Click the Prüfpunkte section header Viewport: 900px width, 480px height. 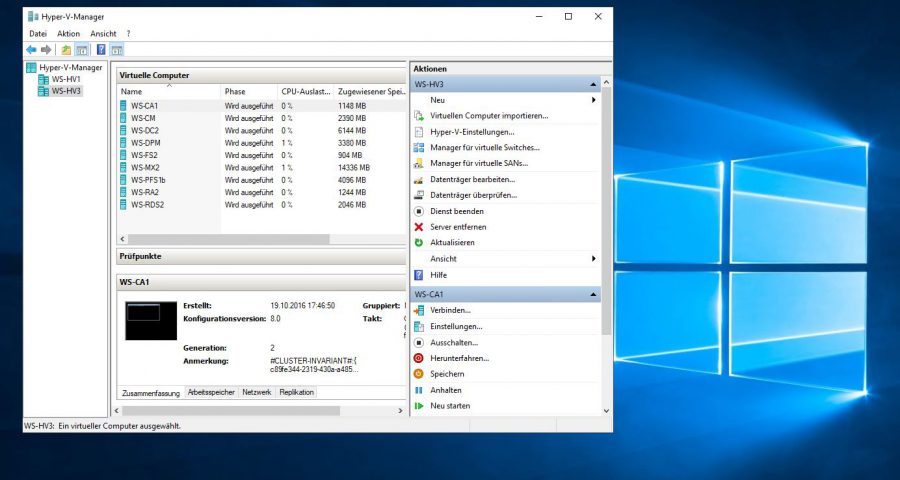pos(261,257)
